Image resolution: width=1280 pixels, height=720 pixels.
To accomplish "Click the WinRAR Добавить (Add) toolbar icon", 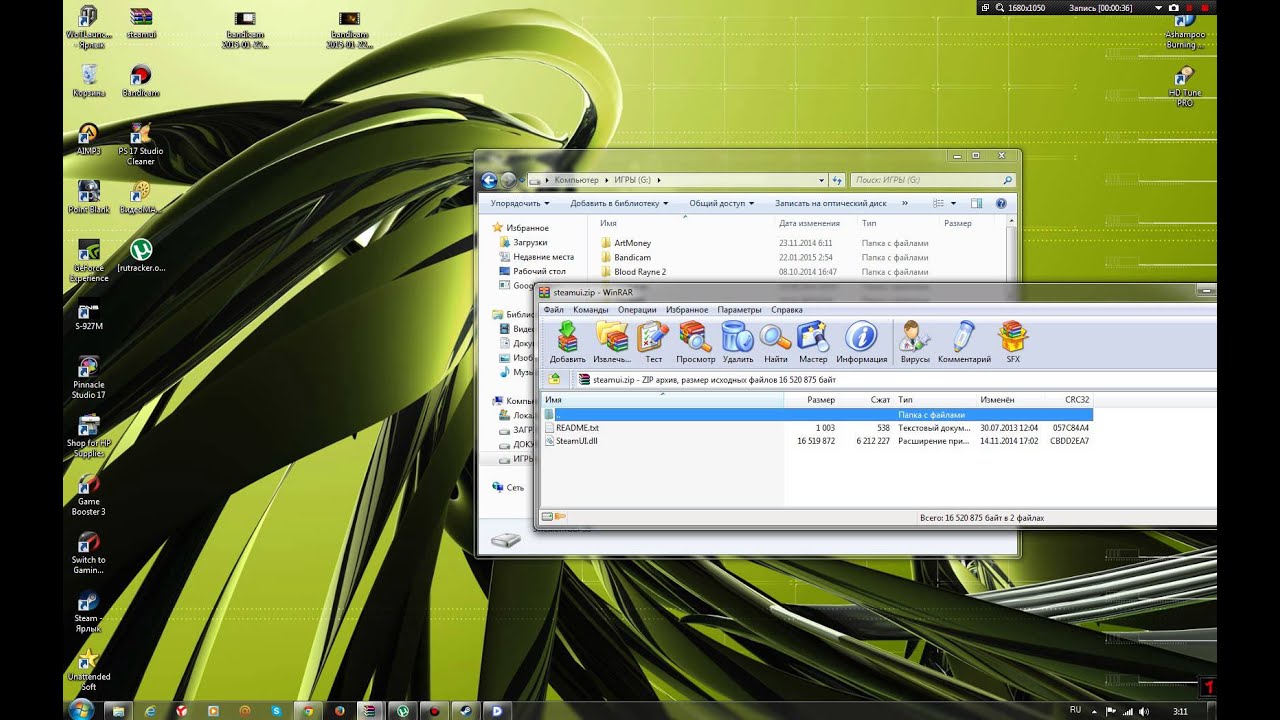I will (567, 342).
